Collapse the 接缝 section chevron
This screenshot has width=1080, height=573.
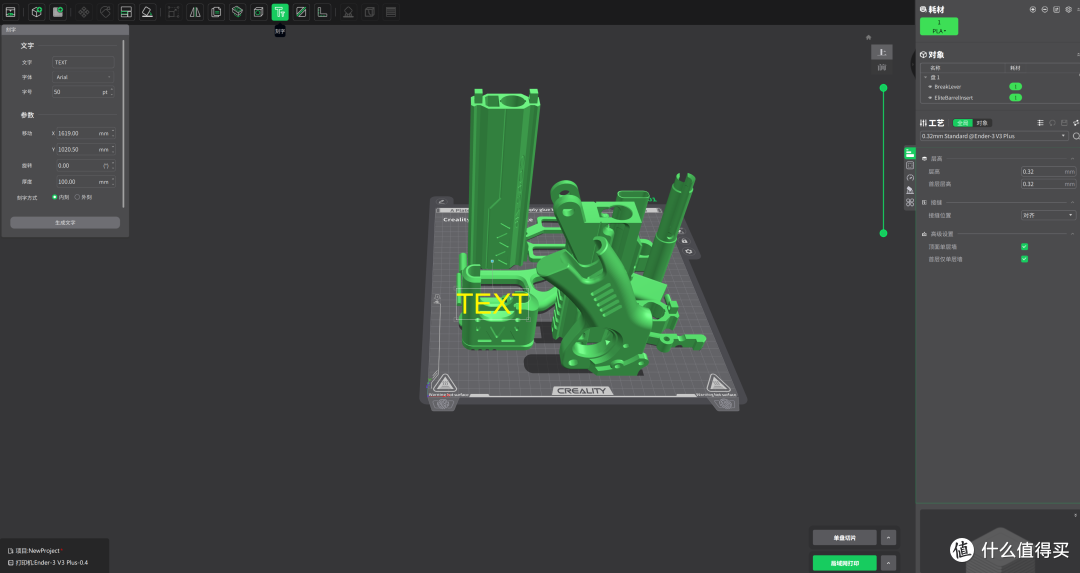click(1072, 202)
